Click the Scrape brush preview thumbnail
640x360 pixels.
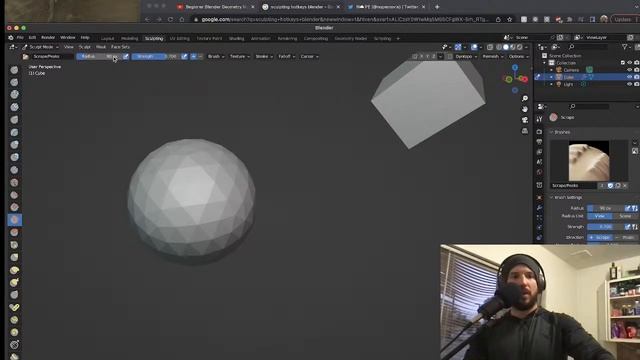[x=589, y=161]
